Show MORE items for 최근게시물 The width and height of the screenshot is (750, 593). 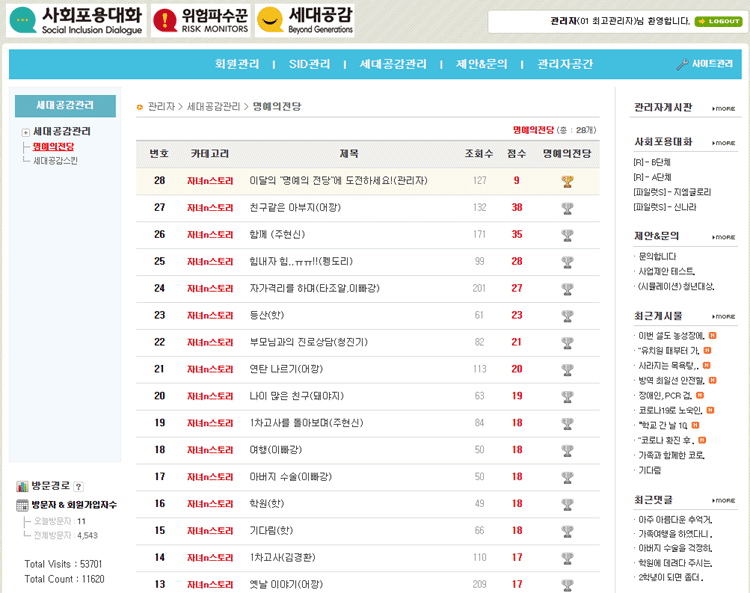point(724,315)
